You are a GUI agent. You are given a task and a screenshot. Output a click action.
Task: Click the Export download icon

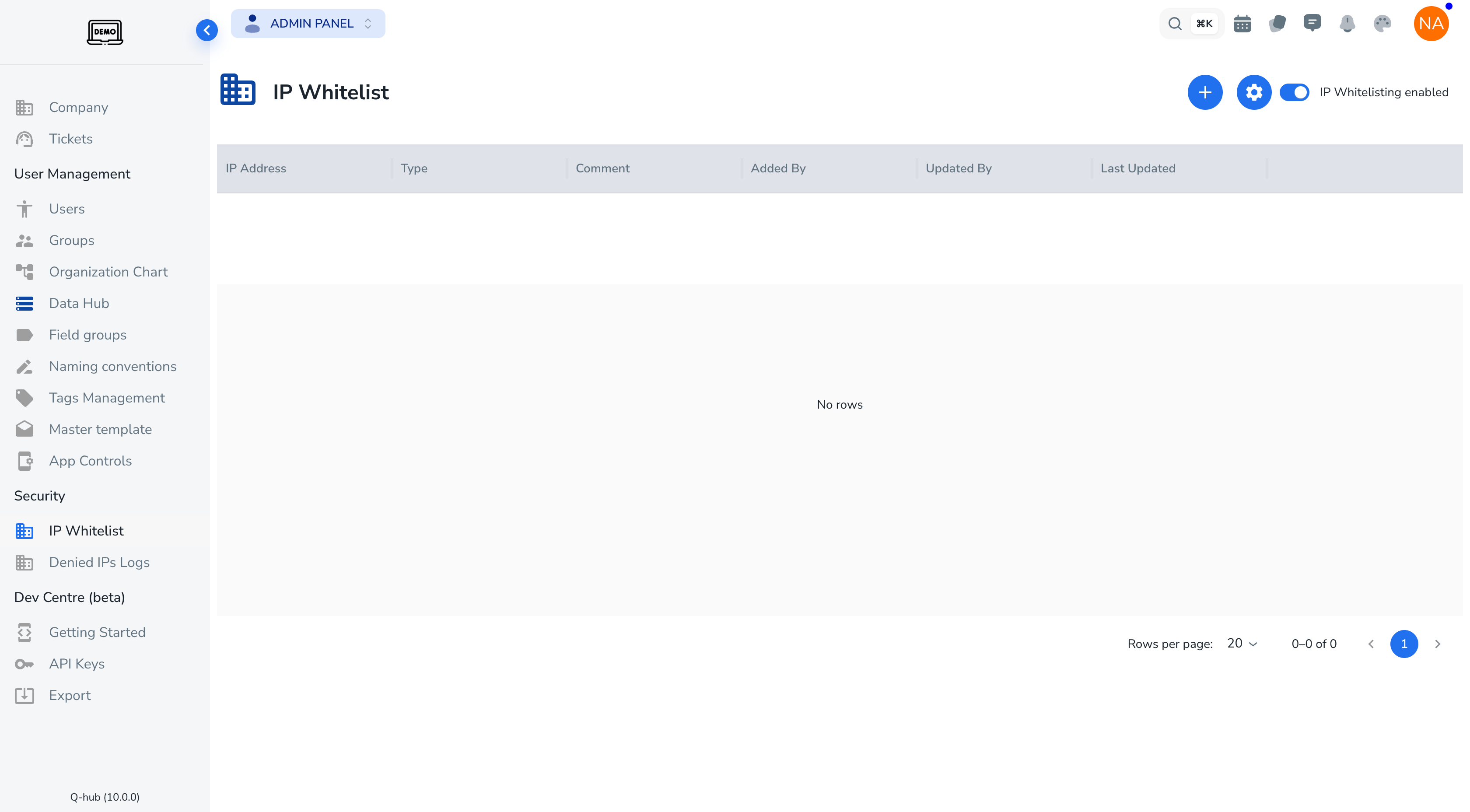tap(24, 695)
